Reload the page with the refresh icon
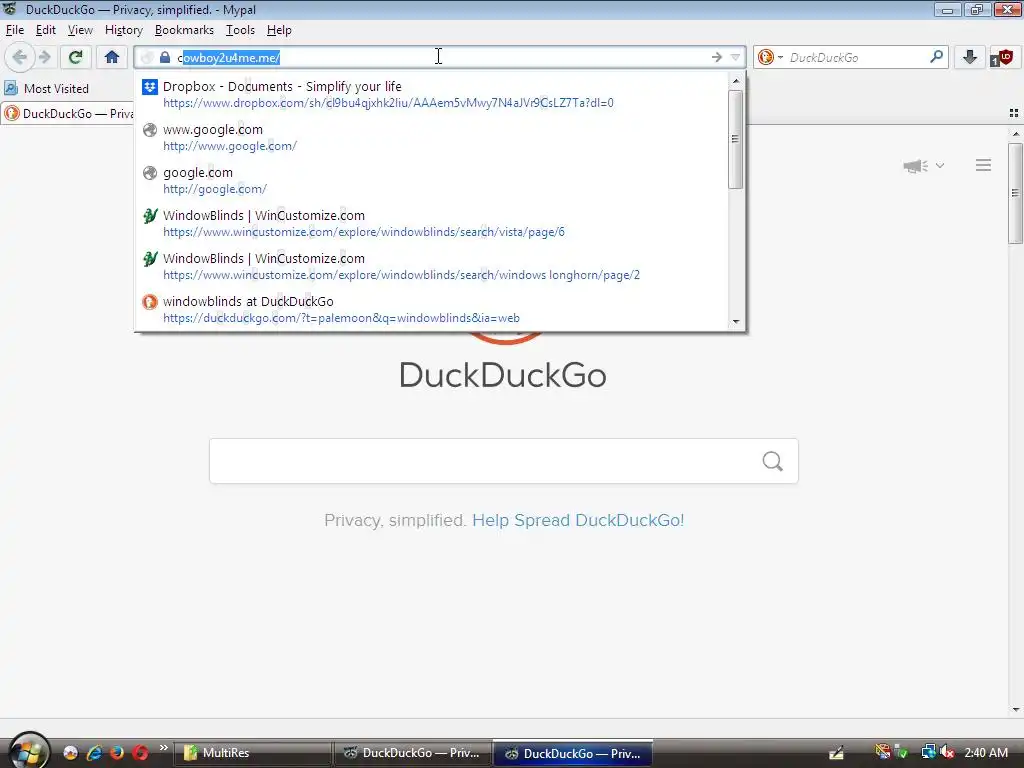This screenshot has width=1024, height=768. coord(76,57)
